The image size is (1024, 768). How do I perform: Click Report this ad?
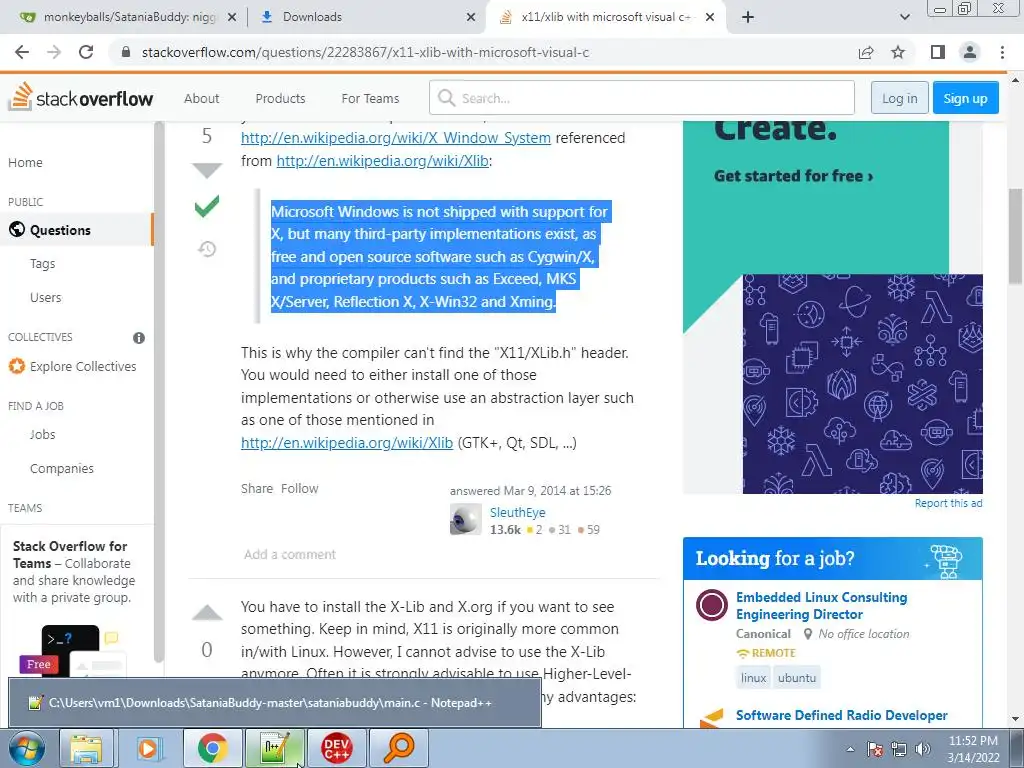948,504
